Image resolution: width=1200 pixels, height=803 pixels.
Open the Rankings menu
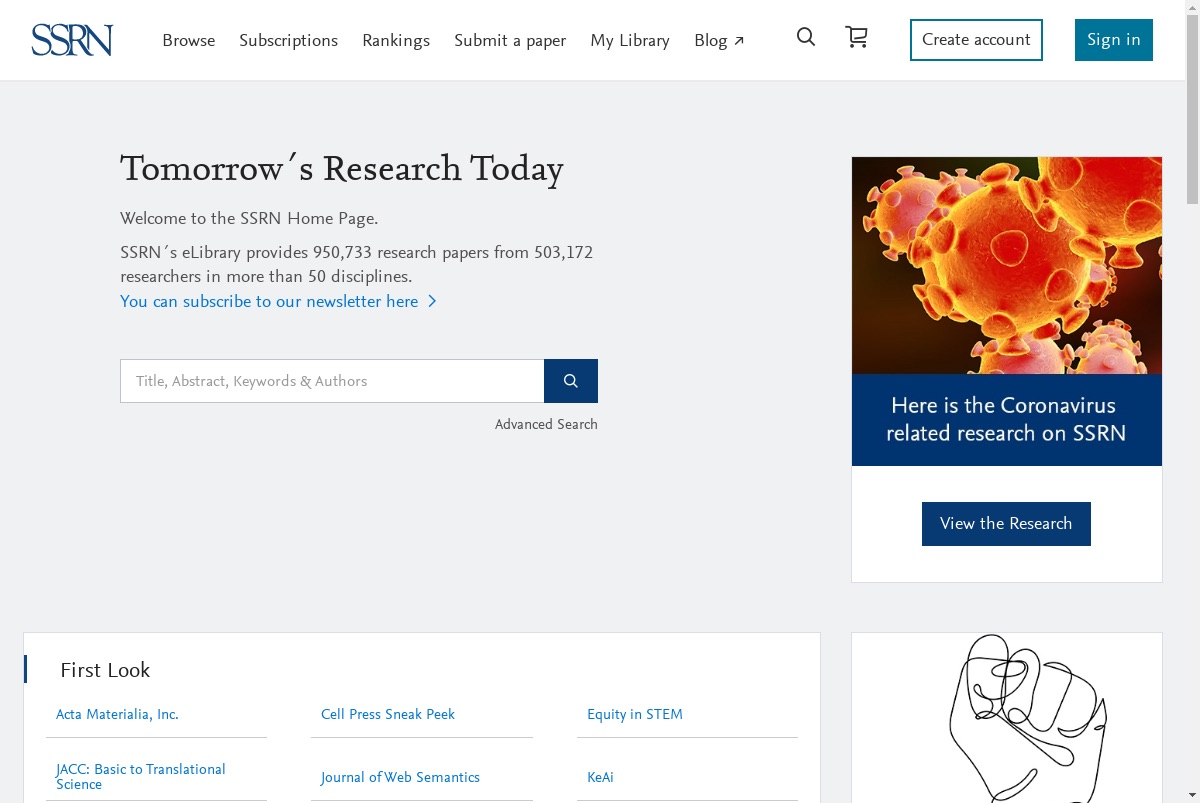pyautogui.click(x=396, y=40)
